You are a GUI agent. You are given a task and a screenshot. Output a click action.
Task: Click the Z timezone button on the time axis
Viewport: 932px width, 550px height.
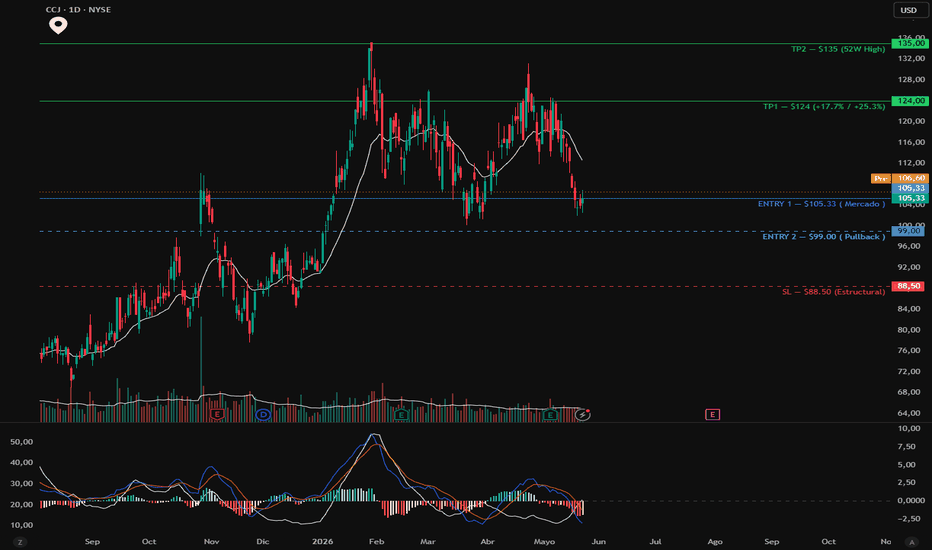pos(20,542)
